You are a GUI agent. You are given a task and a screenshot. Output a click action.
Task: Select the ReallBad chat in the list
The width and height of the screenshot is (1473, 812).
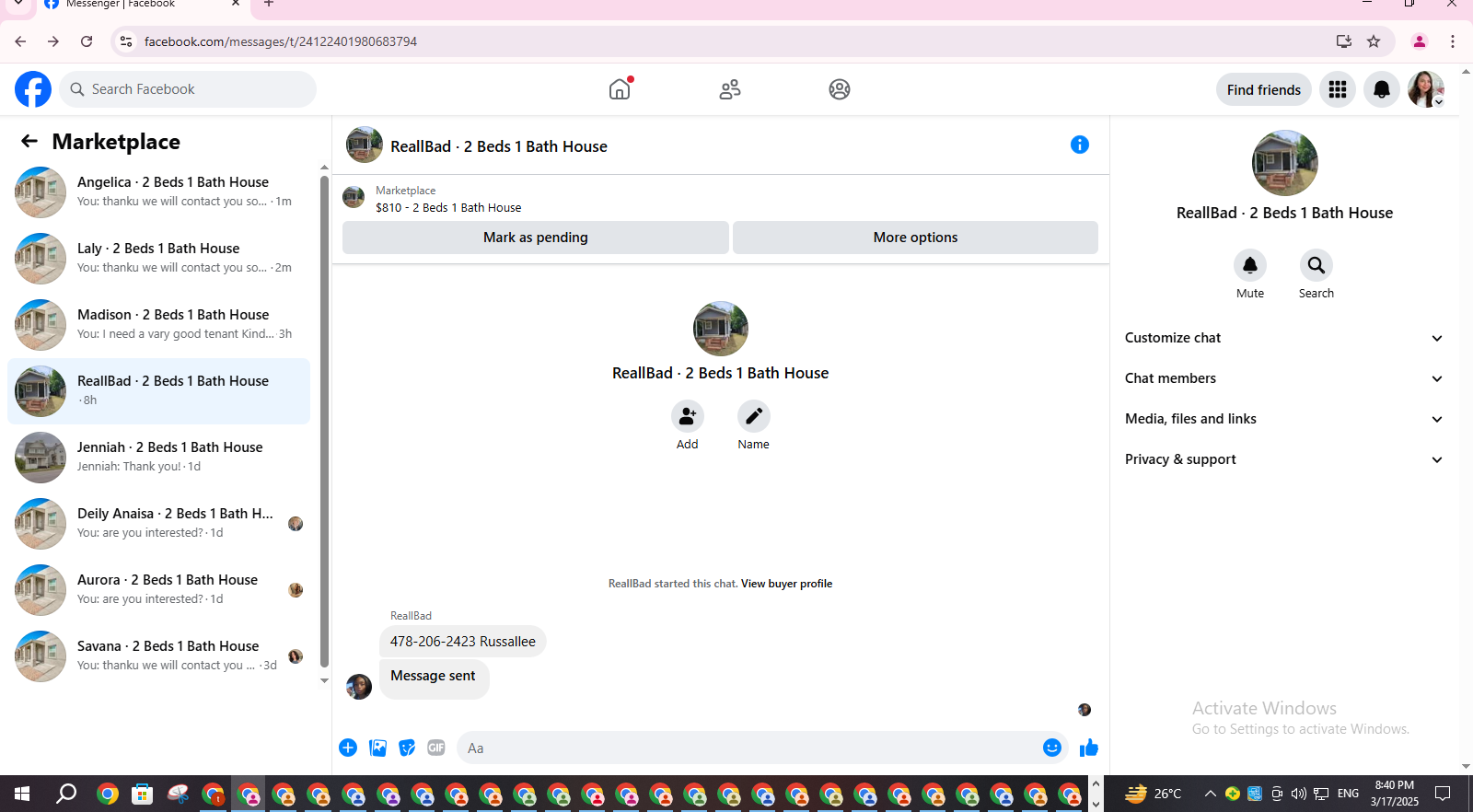click(x=158, y=391)
